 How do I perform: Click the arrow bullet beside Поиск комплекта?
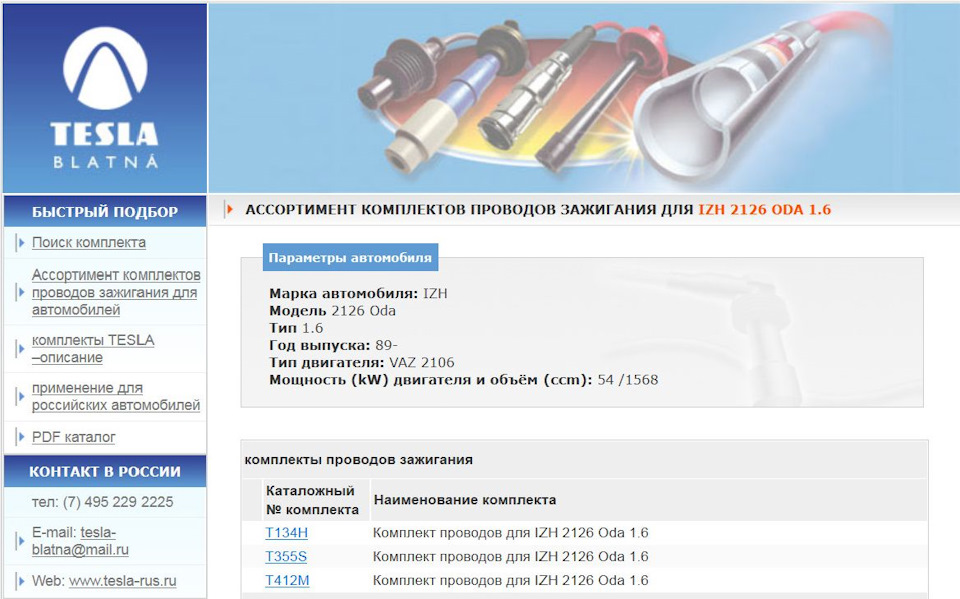click(21, 243)
